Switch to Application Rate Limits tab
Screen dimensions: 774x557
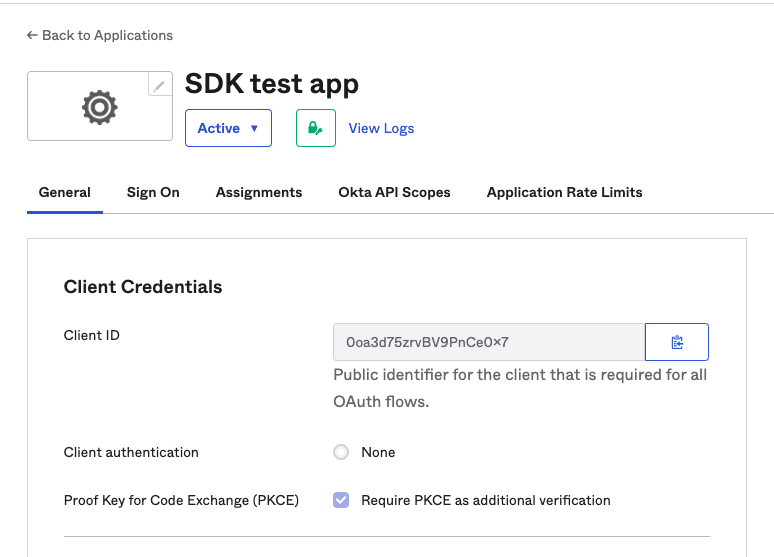coord(564,192)
